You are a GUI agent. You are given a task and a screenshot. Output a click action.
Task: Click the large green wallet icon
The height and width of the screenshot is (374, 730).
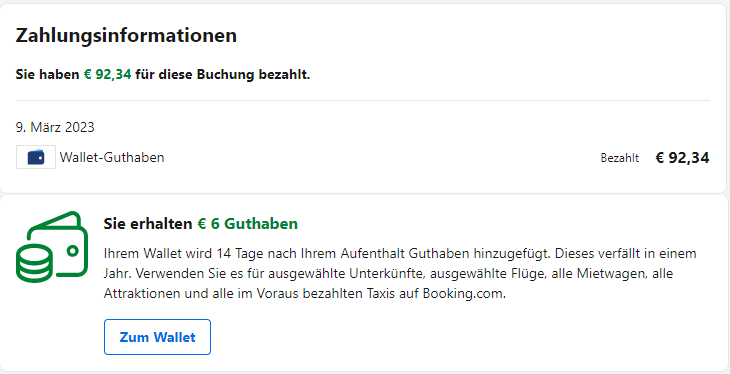(52, 247)
